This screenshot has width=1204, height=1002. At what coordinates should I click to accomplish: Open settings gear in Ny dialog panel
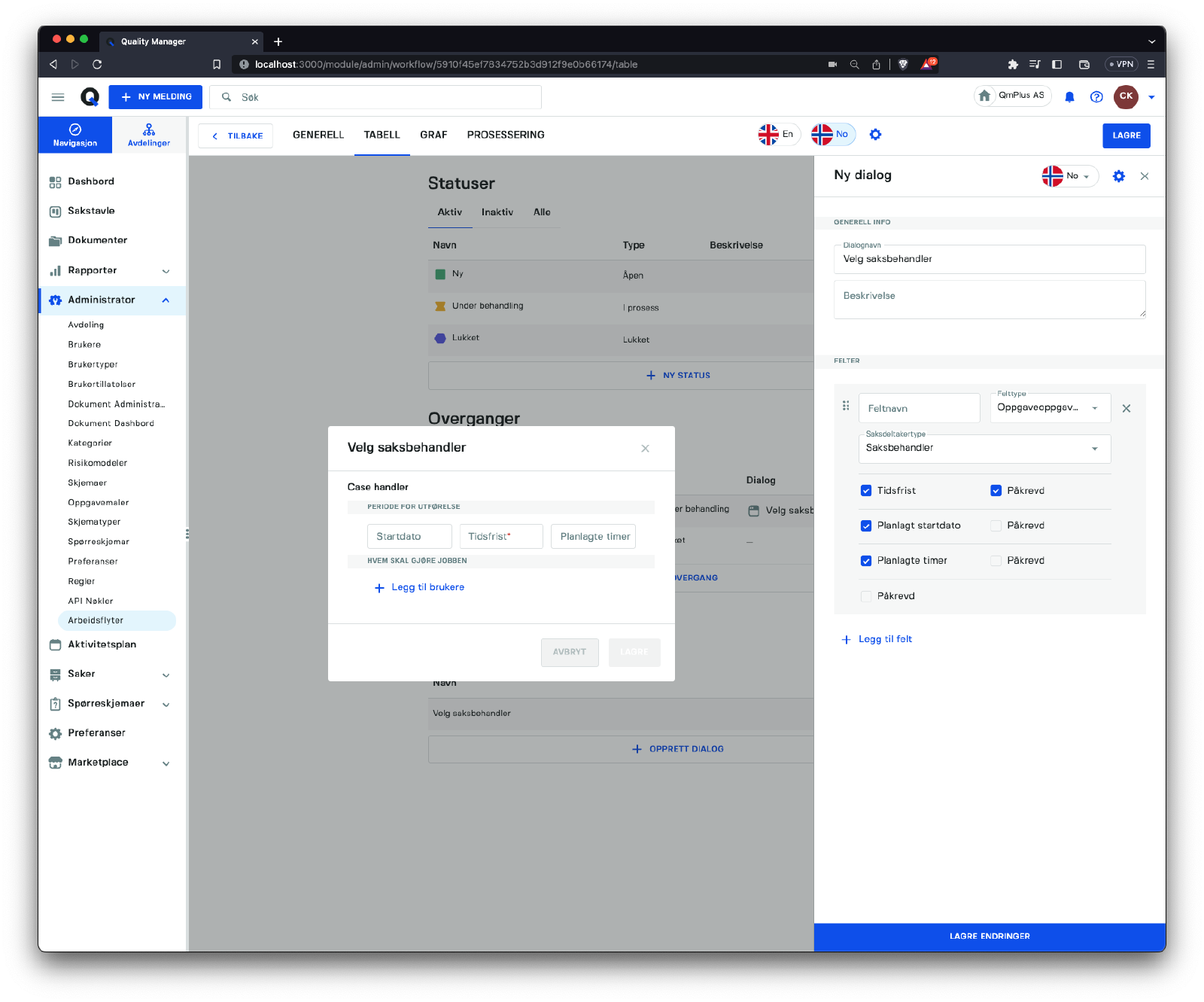[x=1118, y=176]
